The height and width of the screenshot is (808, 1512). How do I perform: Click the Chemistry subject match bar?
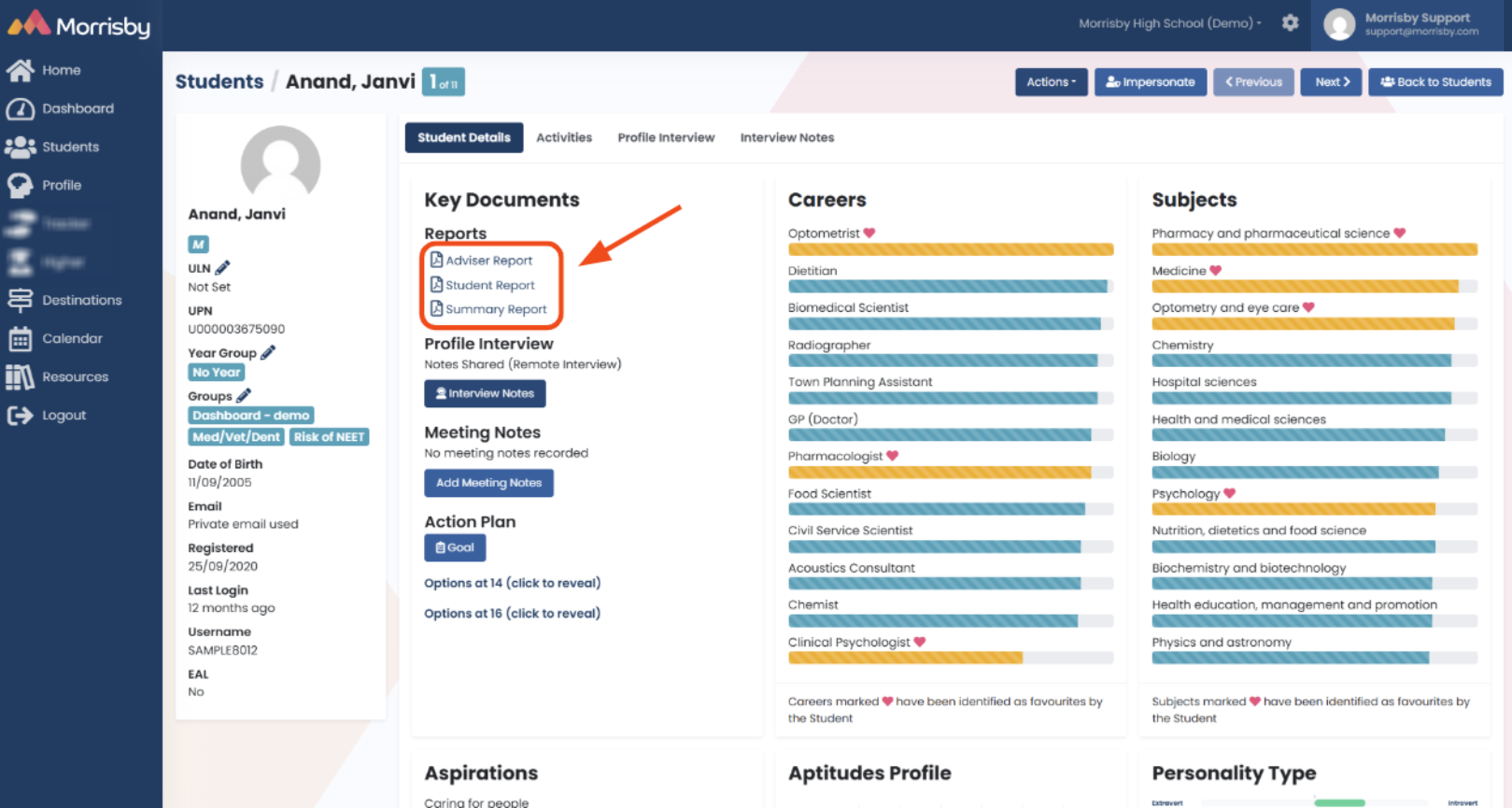tap(1315, 361)
